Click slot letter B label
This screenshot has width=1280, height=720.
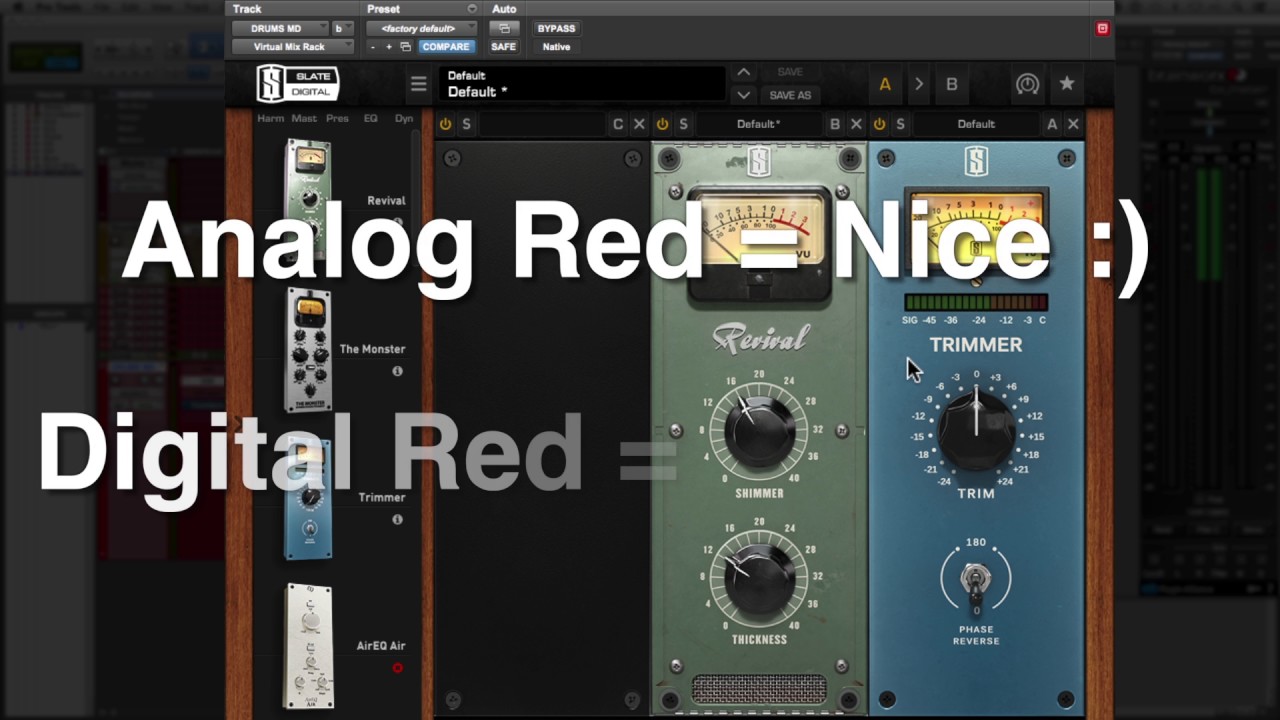coord(835,124)
